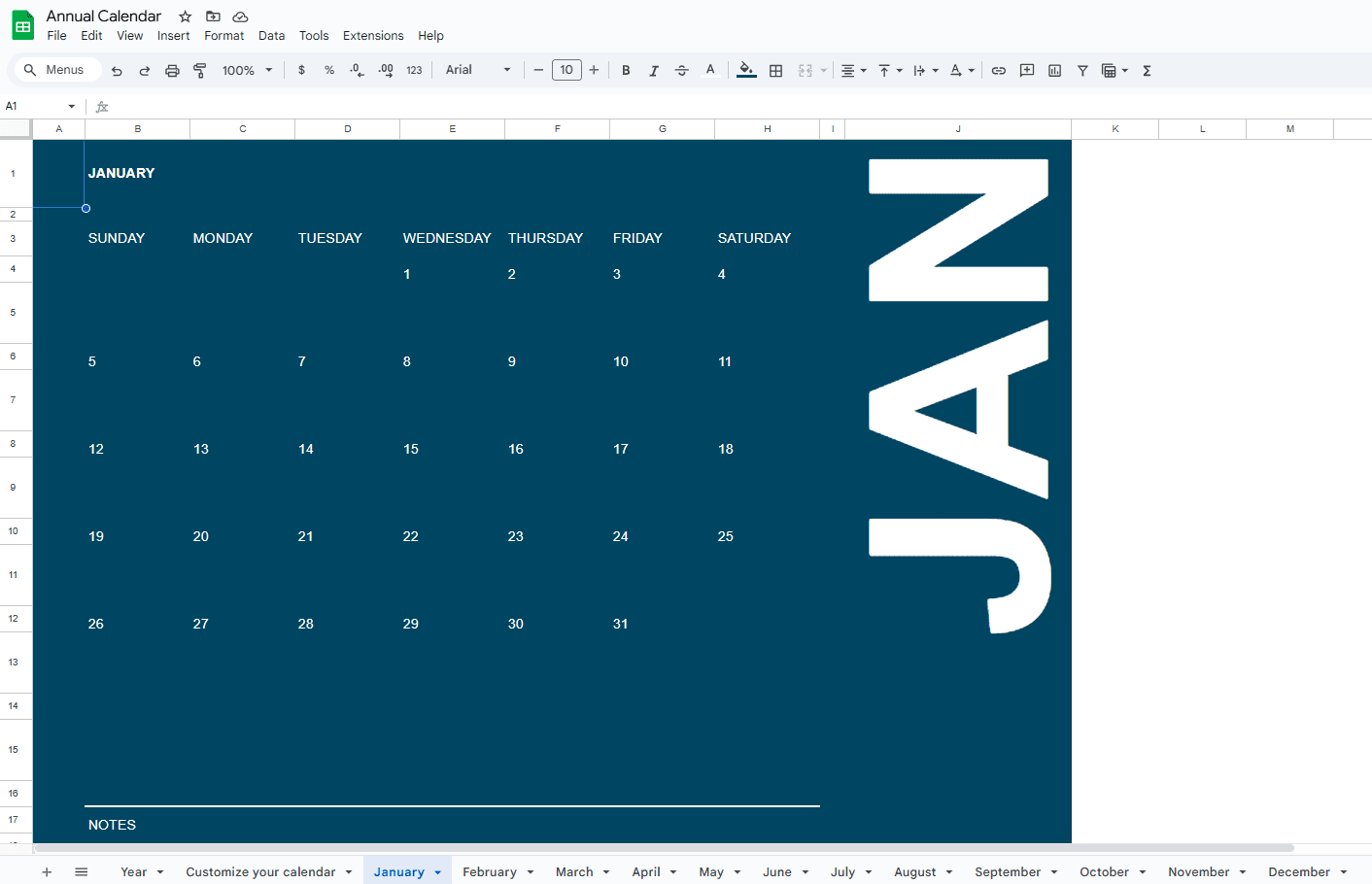
Task: Create a filter with the funnel icon
Action: (x=1081, y=70)
